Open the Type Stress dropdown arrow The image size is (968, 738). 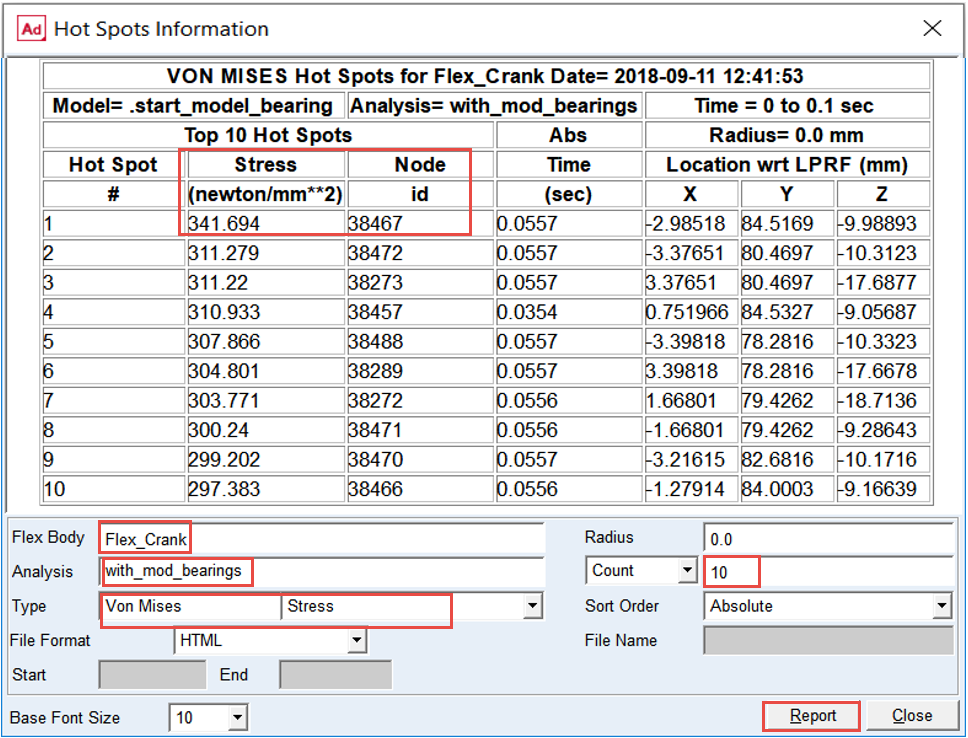pos(532,606)
